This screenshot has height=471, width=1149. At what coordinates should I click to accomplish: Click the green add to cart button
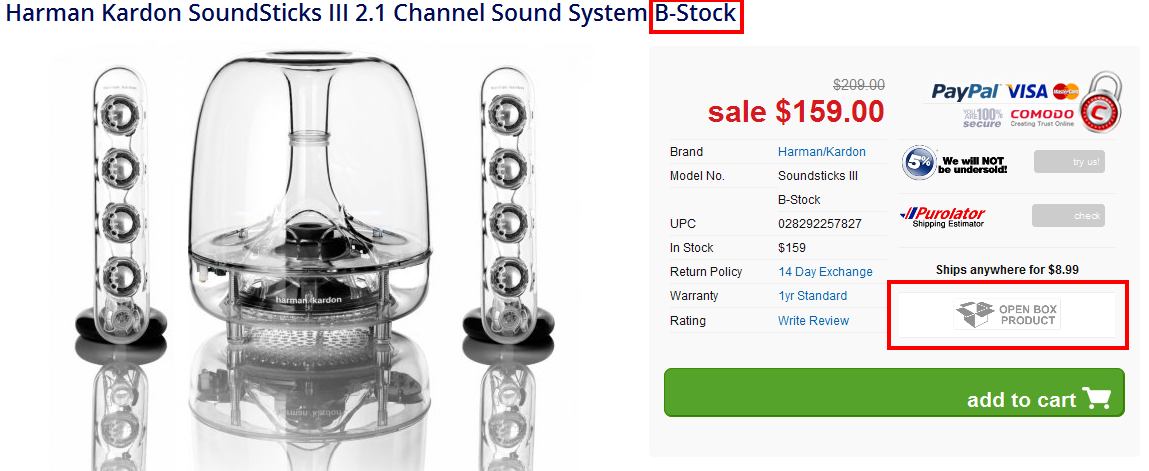pos(893,392)
